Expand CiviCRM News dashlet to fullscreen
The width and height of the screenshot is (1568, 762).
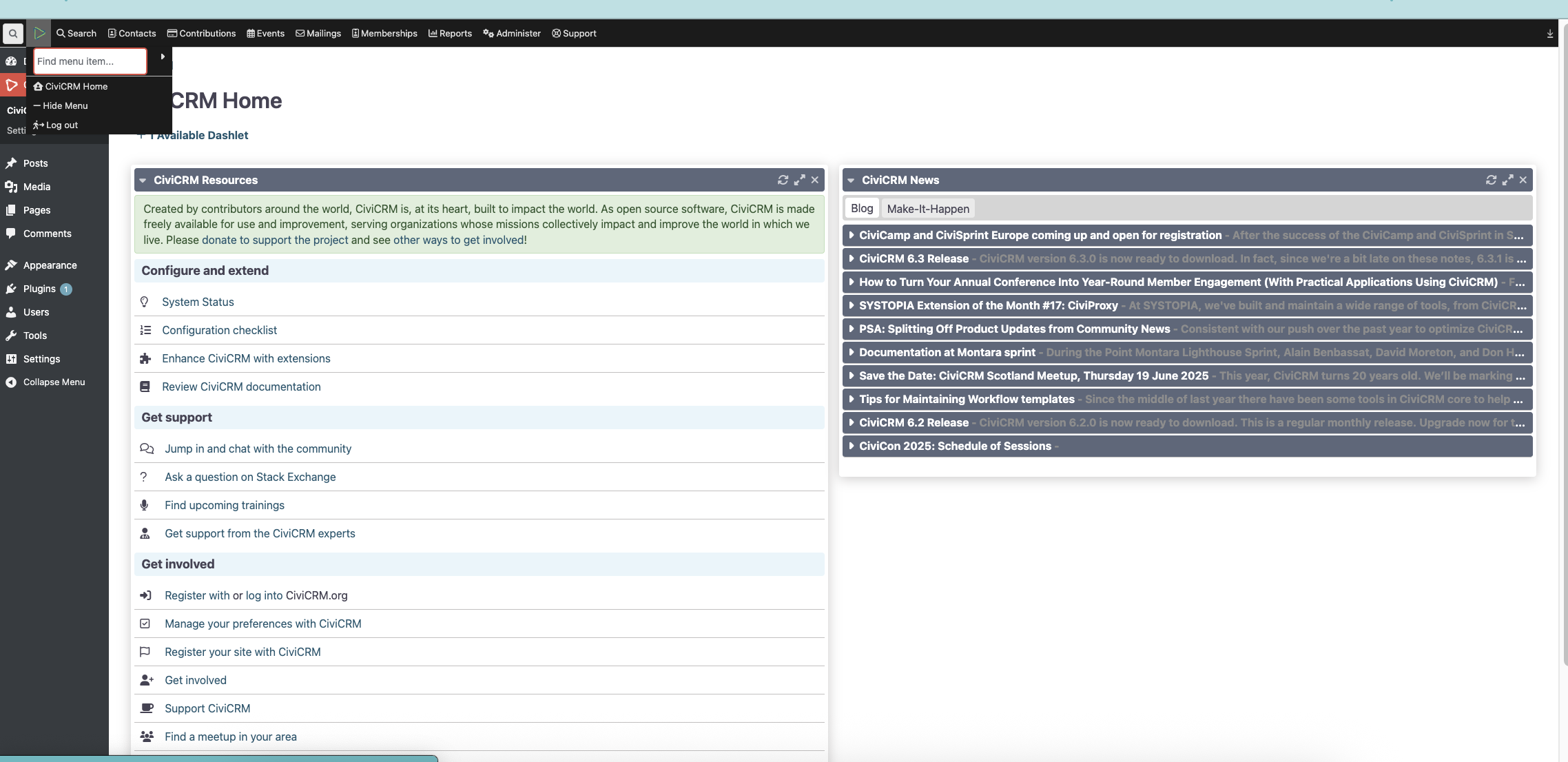1508,180
